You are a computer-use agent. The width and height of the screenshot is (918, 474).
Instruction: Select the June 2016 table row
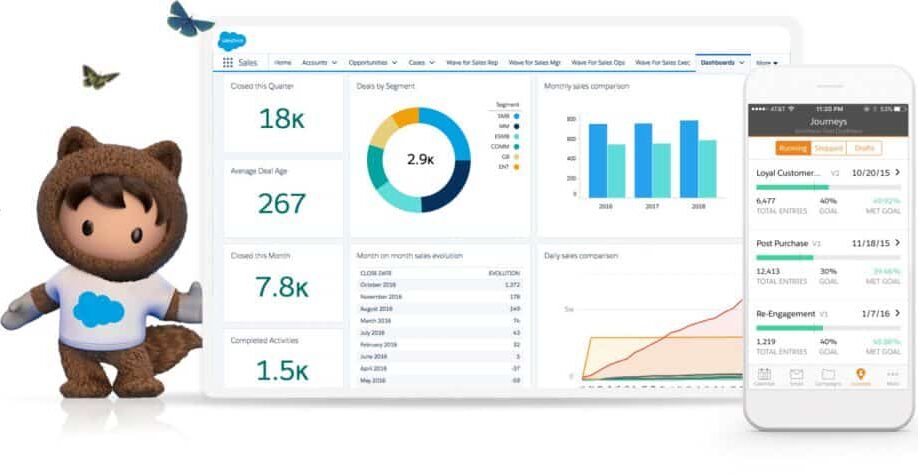pos(440,356)
